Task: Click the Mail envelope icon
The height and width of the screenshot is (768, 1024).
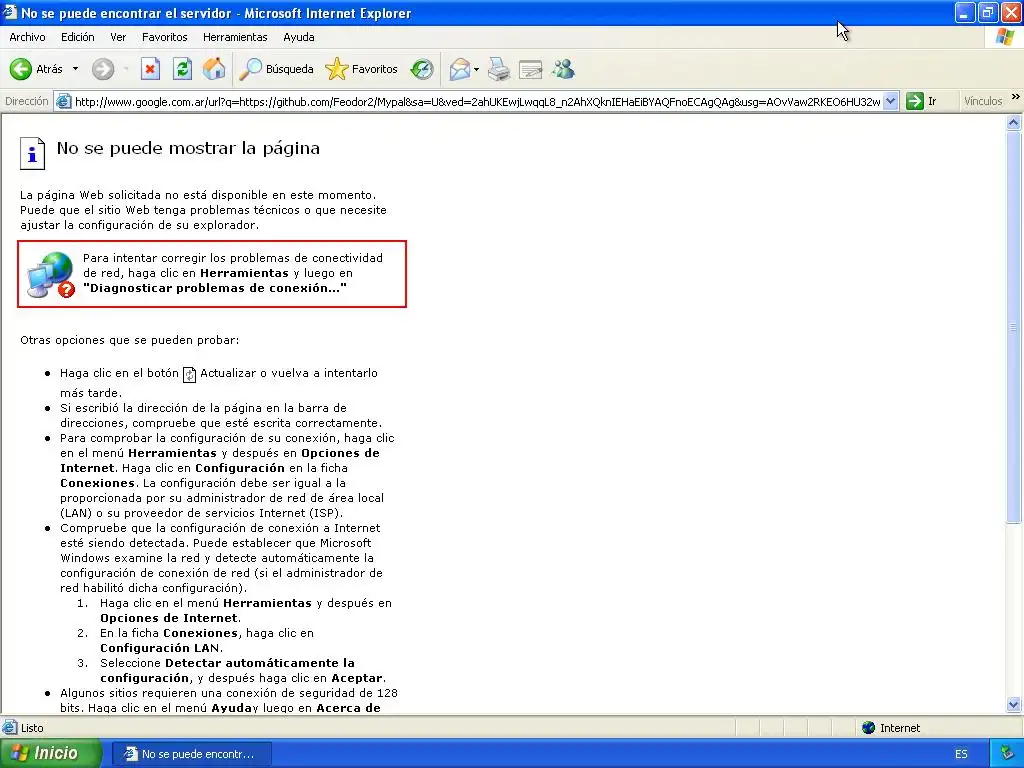Action: [460, 69]
